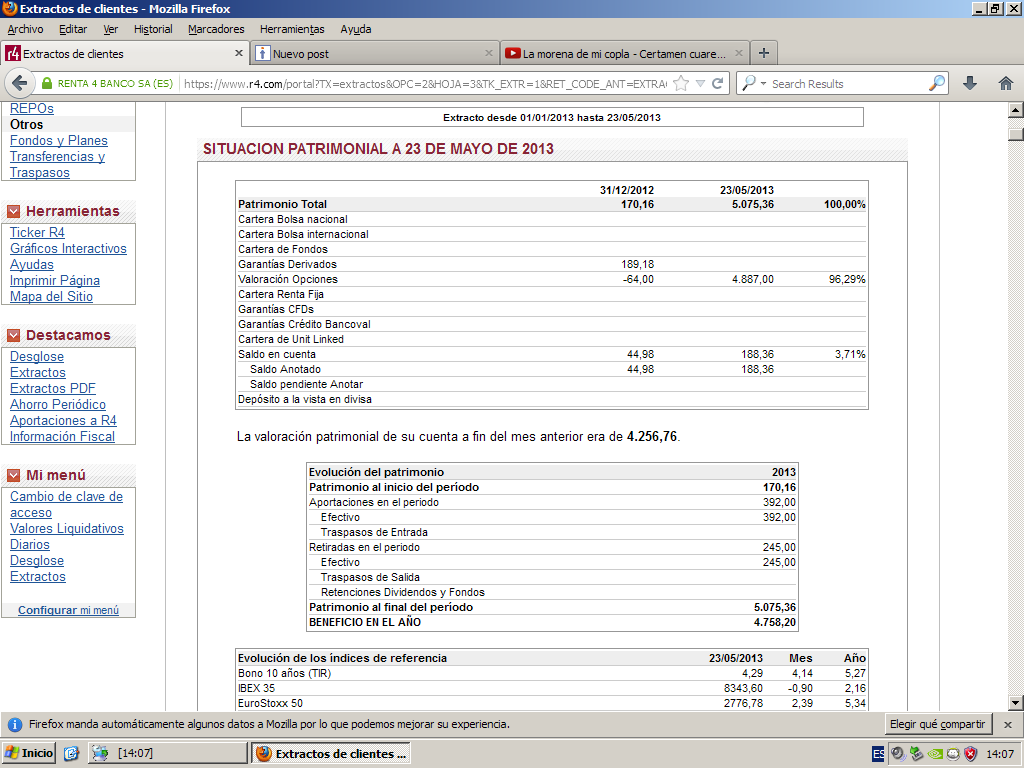This screenshot has width=1024, height=768.
Task: Click the red shield security tray icon
Action: tap(971, 754)
